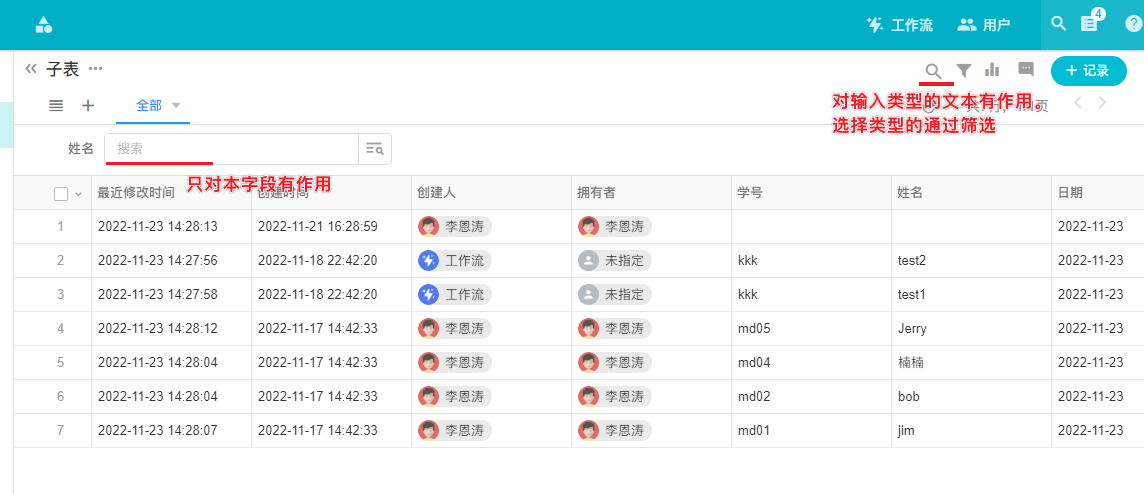Open the 用户 menu

pos(983,25)
